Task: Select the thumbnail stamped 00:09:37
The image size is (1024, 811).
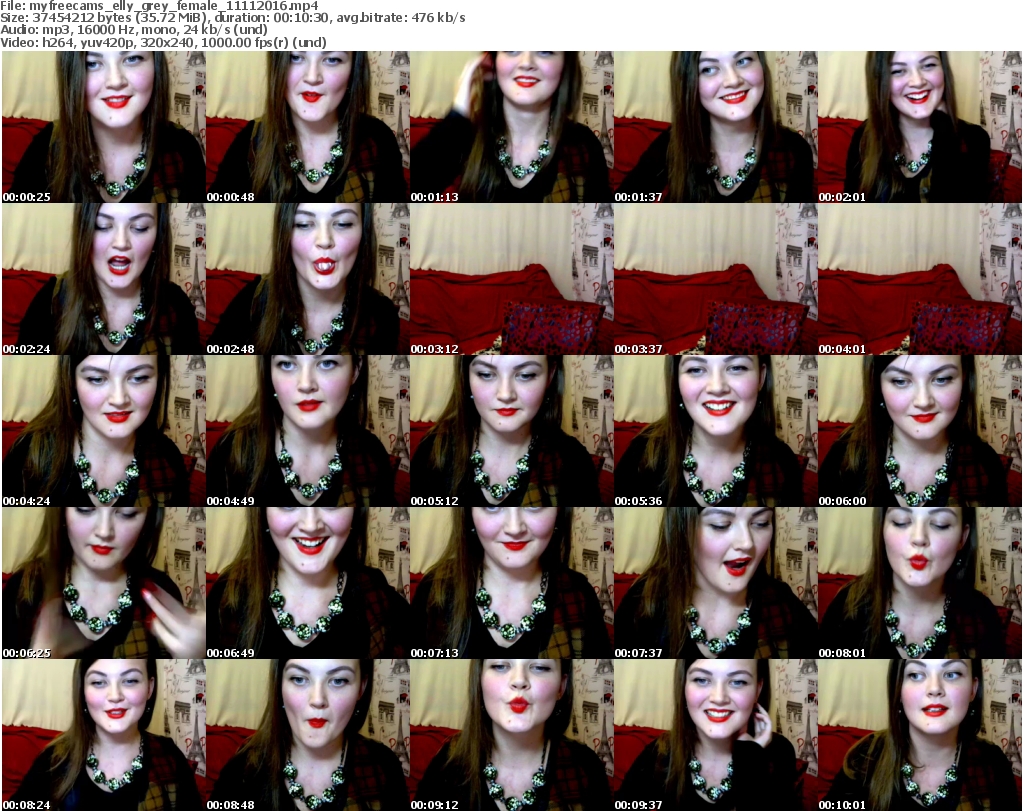Action: pos(716,735)
